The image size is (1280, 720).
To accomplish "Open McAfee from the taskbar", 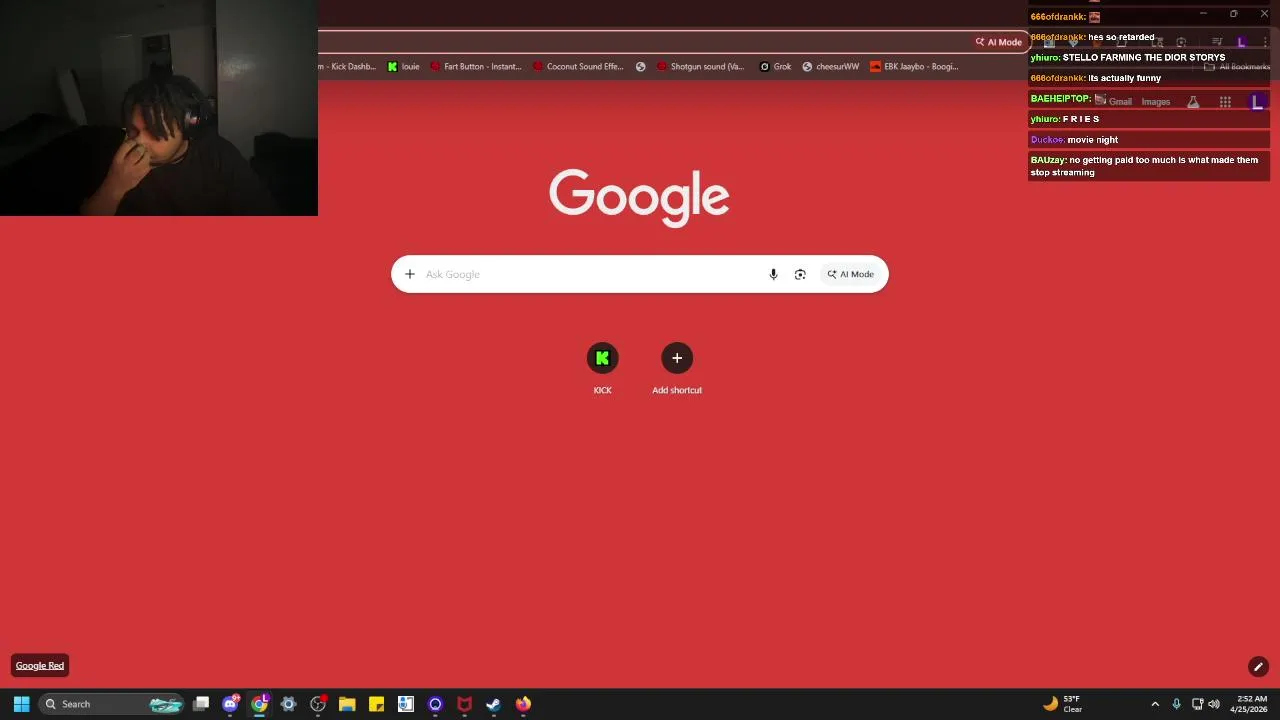I will 464,704.
